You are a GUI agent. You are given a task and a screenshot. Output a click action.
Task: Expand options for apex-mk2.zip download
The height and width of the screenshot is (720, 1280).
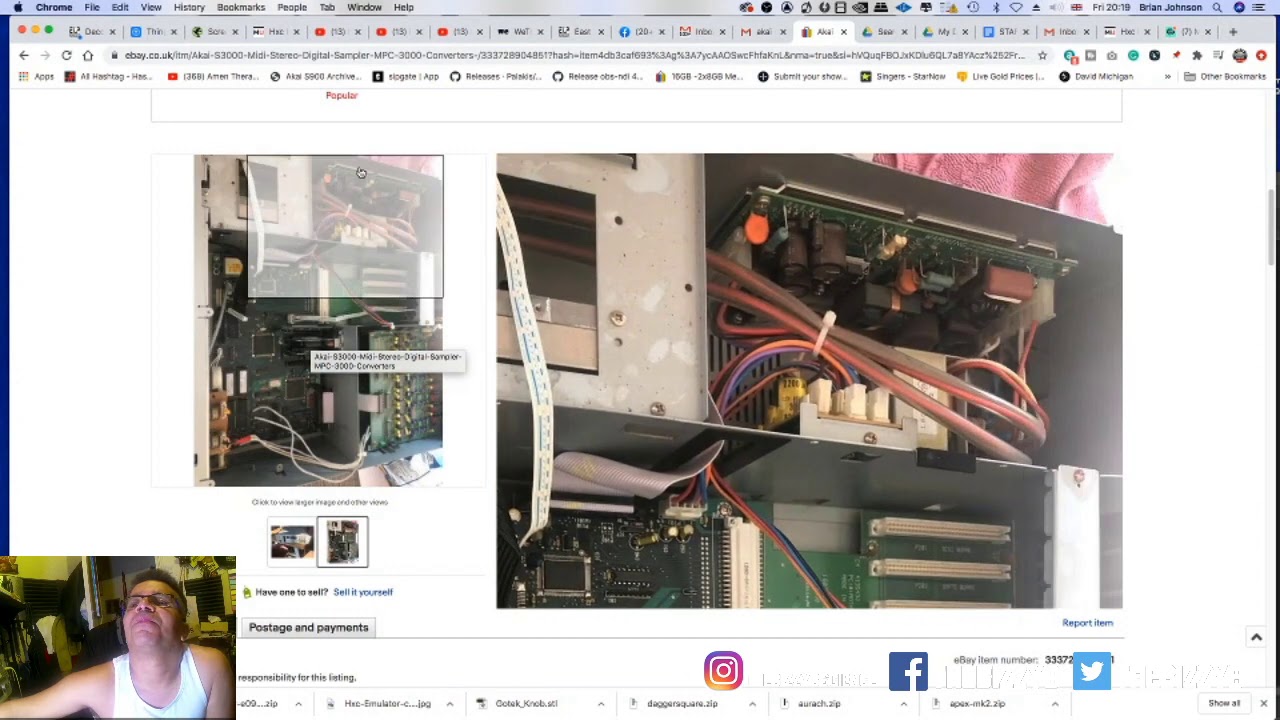coord(1054,704)
